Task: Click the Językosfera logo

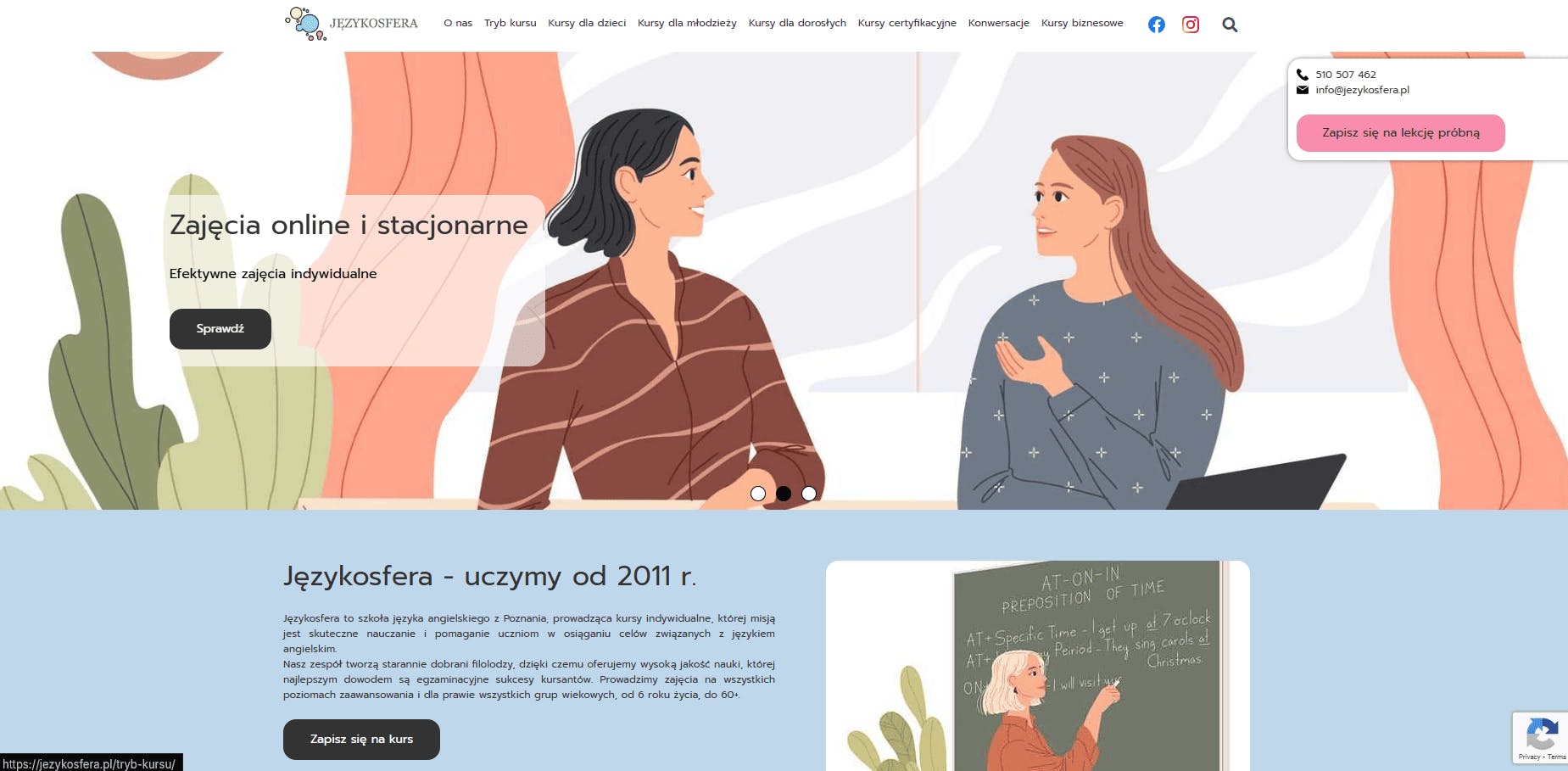Action: tap(351, 24)
